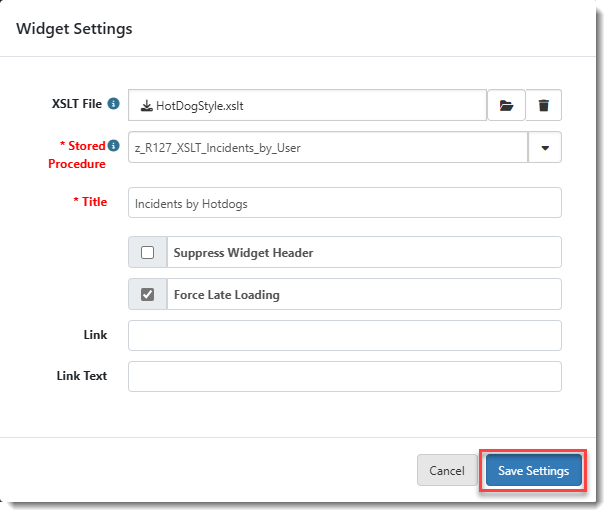Screen dimensions: 611x517
Task: Click the Force Late Loading label text
Action: pos(226,295)
